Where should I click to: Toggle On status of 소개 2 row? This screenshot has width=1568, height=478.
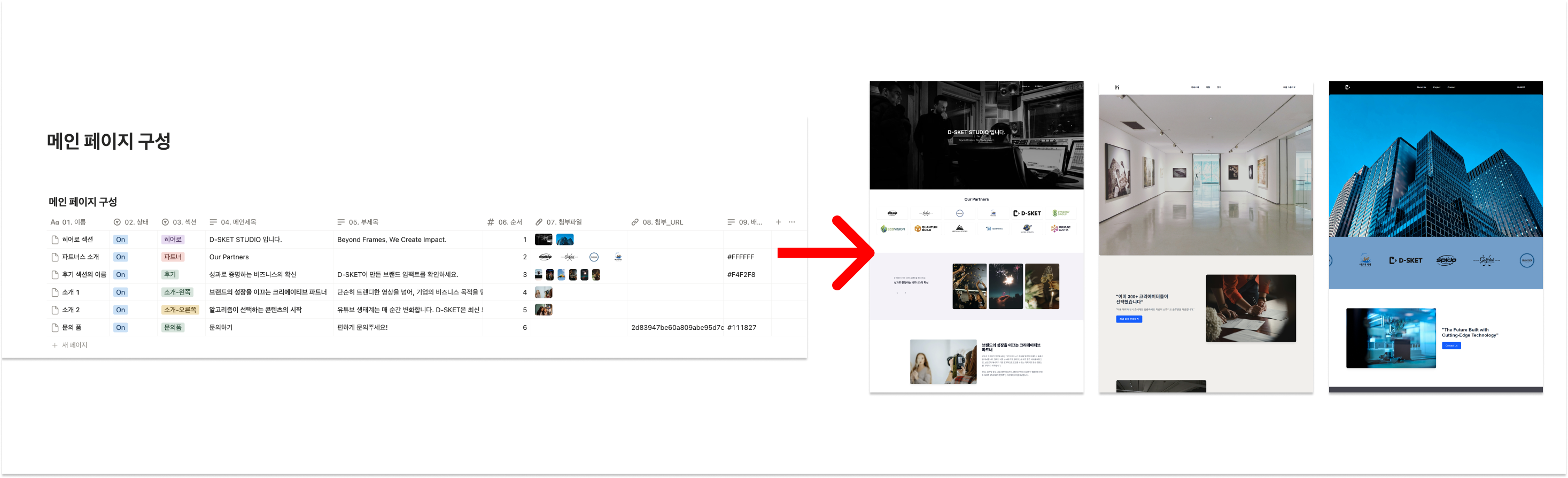[x=121, y=311]
